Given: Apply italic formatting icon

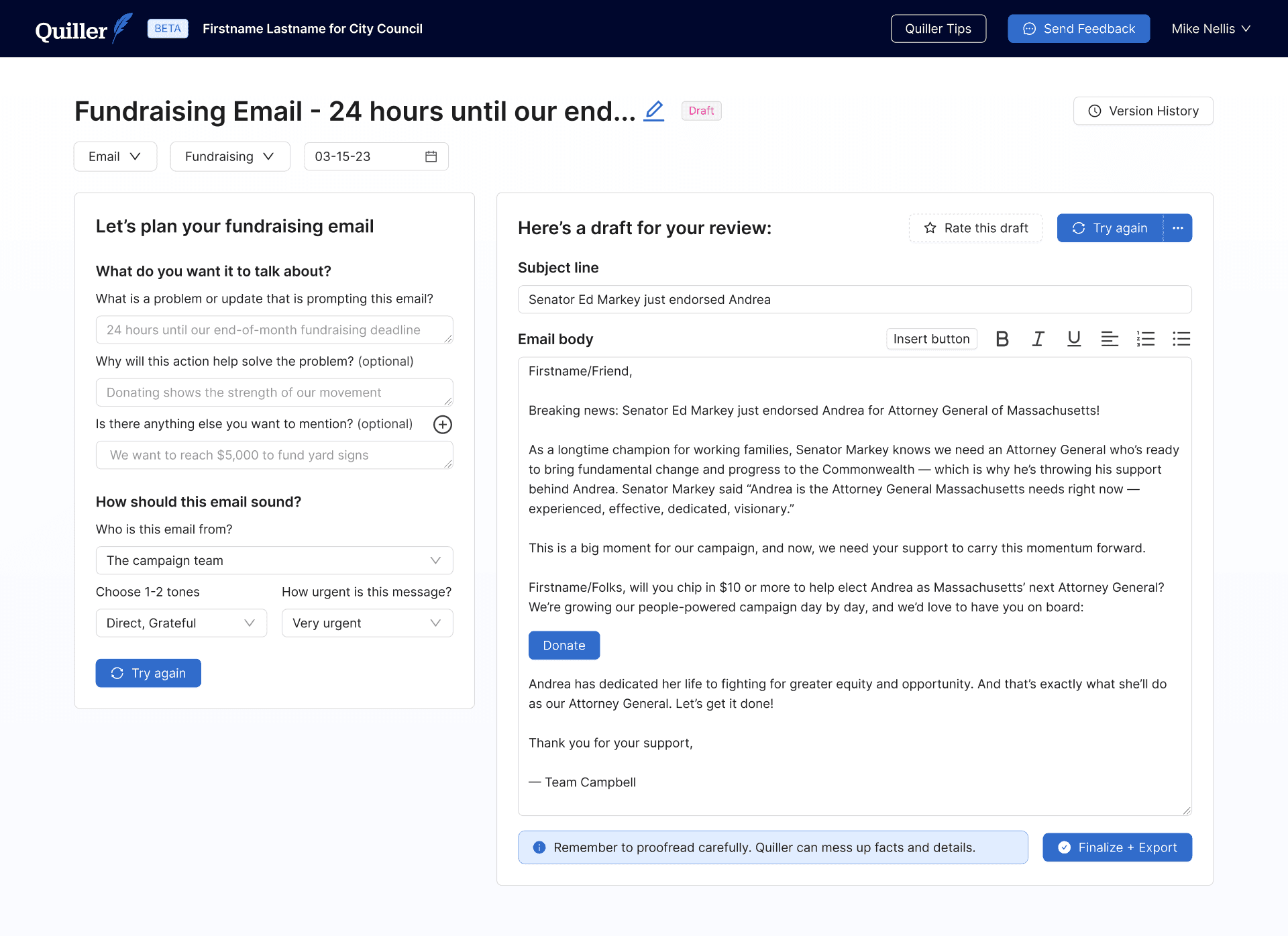Looking at the screenshot, I should [x=1038, y=339].
